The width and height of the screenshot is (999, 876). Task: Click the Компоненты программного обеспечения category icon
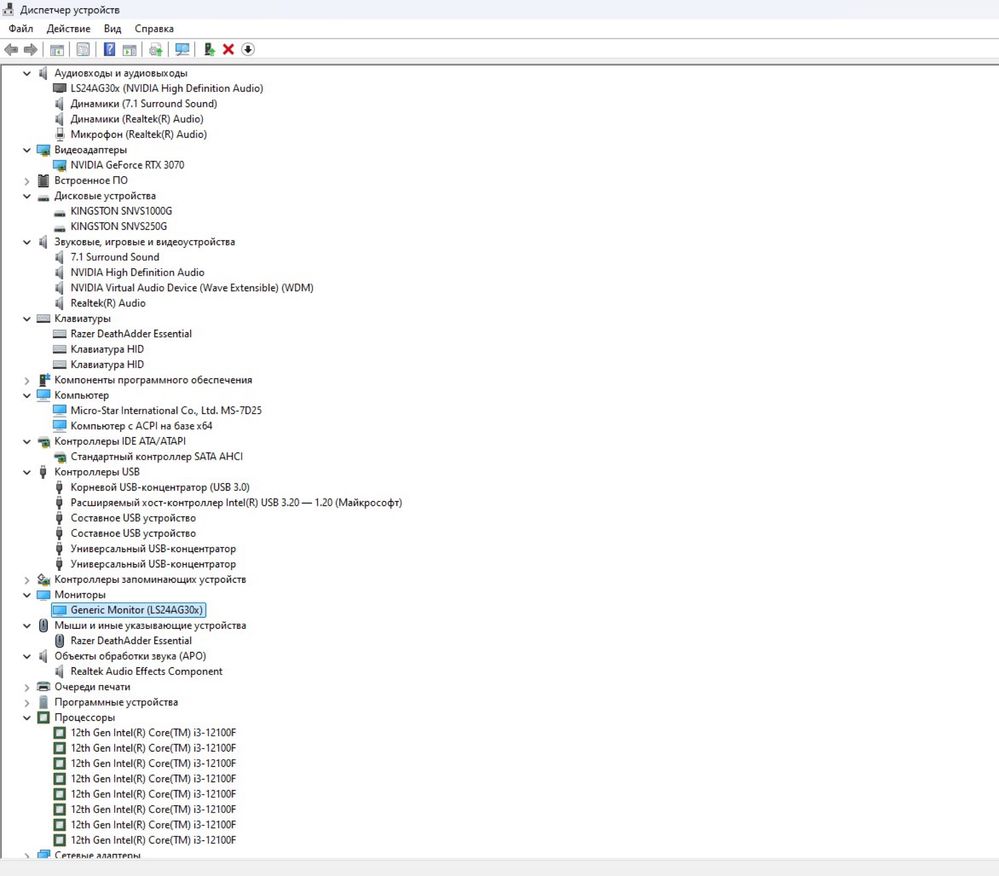(x=43, y=380)
